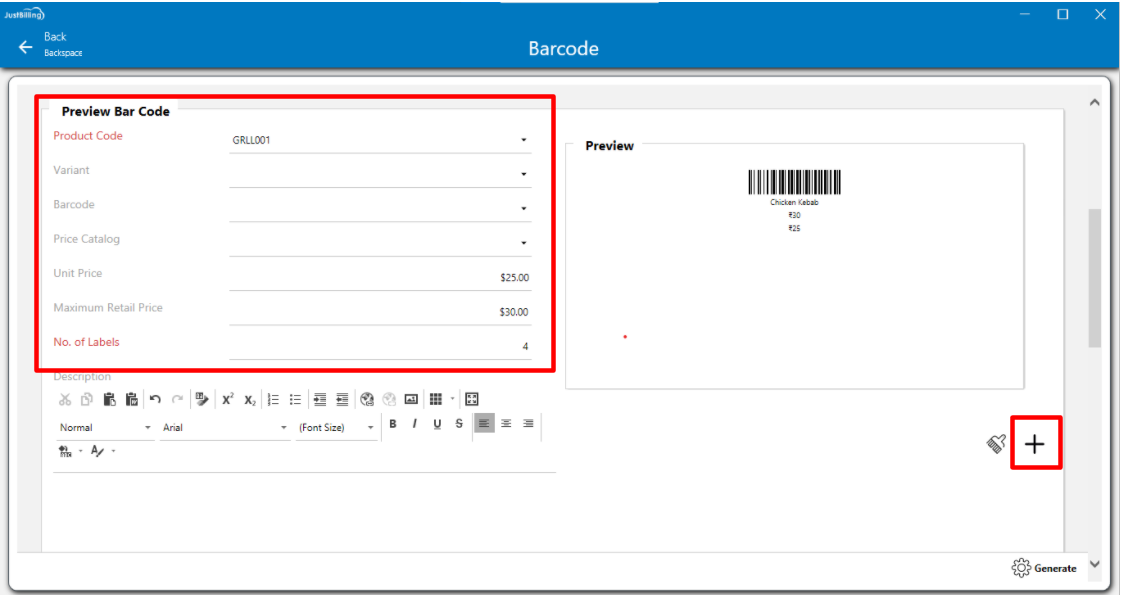Image resolution: width=1122 pixels, height=595 pixels.
Task: Toggle bold formatting in description editor
Action: (393, 424)
